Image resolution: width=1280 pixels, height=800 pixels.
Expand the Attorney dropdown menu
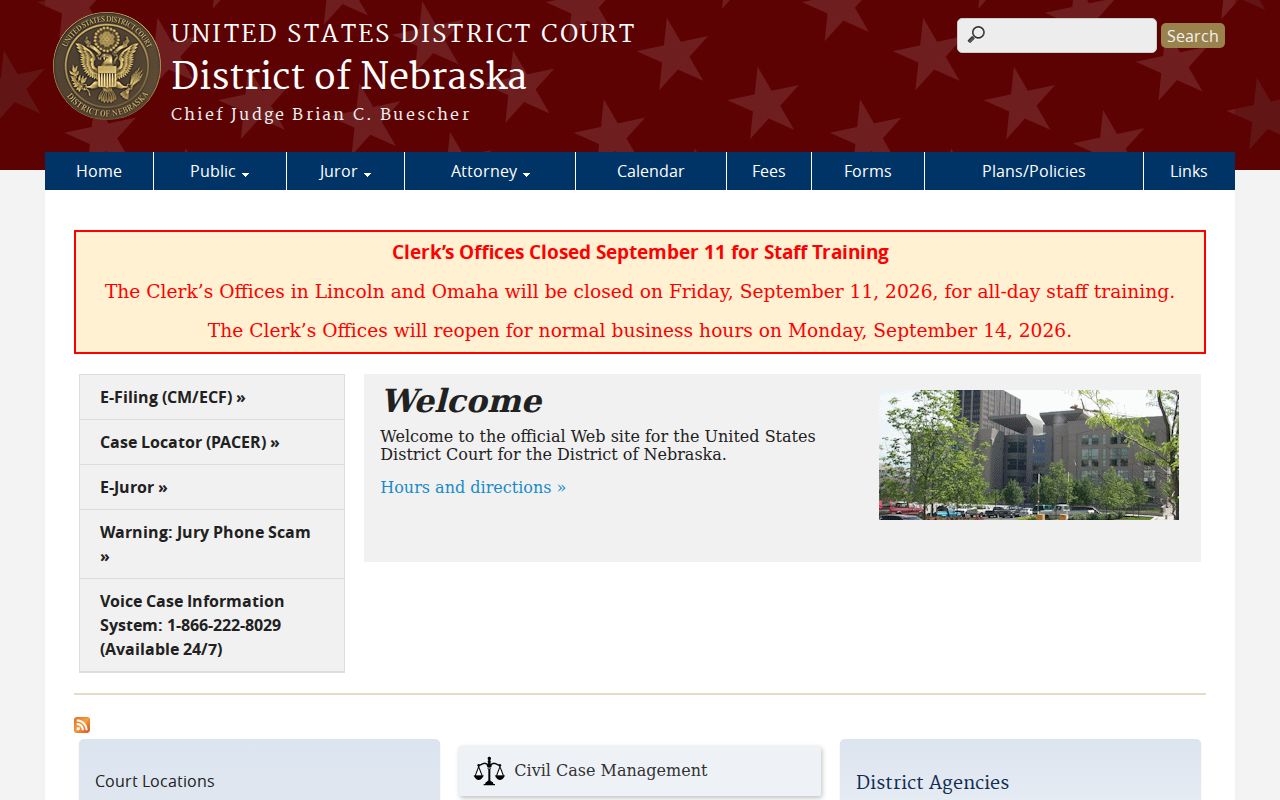pos(490,171)
